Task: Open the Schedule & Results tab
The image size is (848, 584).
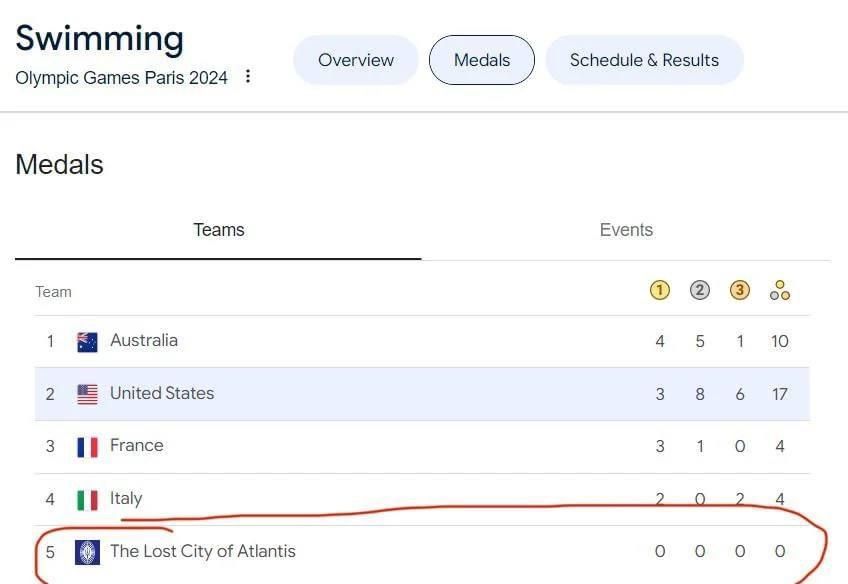Action: click(644, 60)
